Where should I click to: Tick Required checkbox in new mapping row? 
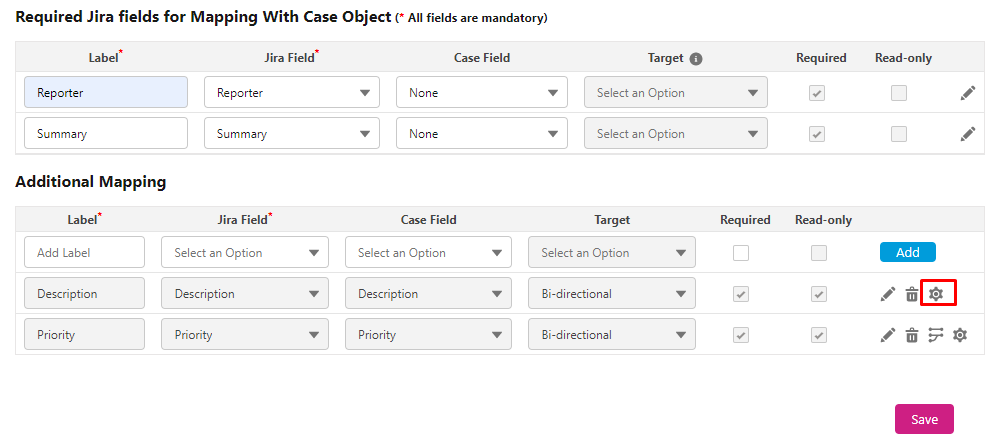tap(741, 253)
